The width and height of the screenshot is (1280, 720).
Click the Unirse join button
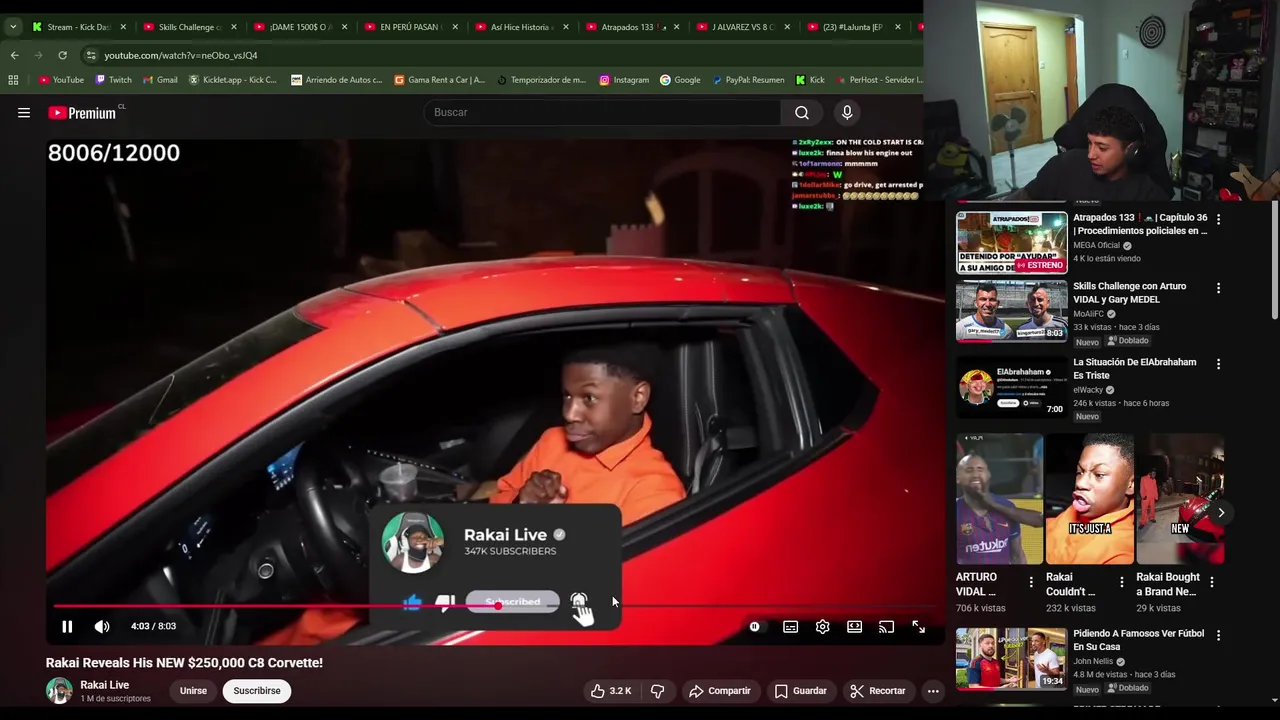tap(193, 691)
